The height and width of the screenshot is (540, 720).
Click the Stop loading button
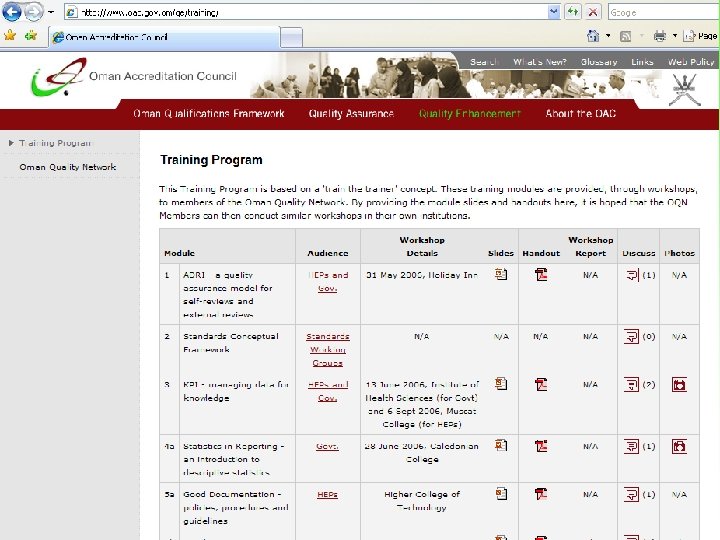coord(593,12)
